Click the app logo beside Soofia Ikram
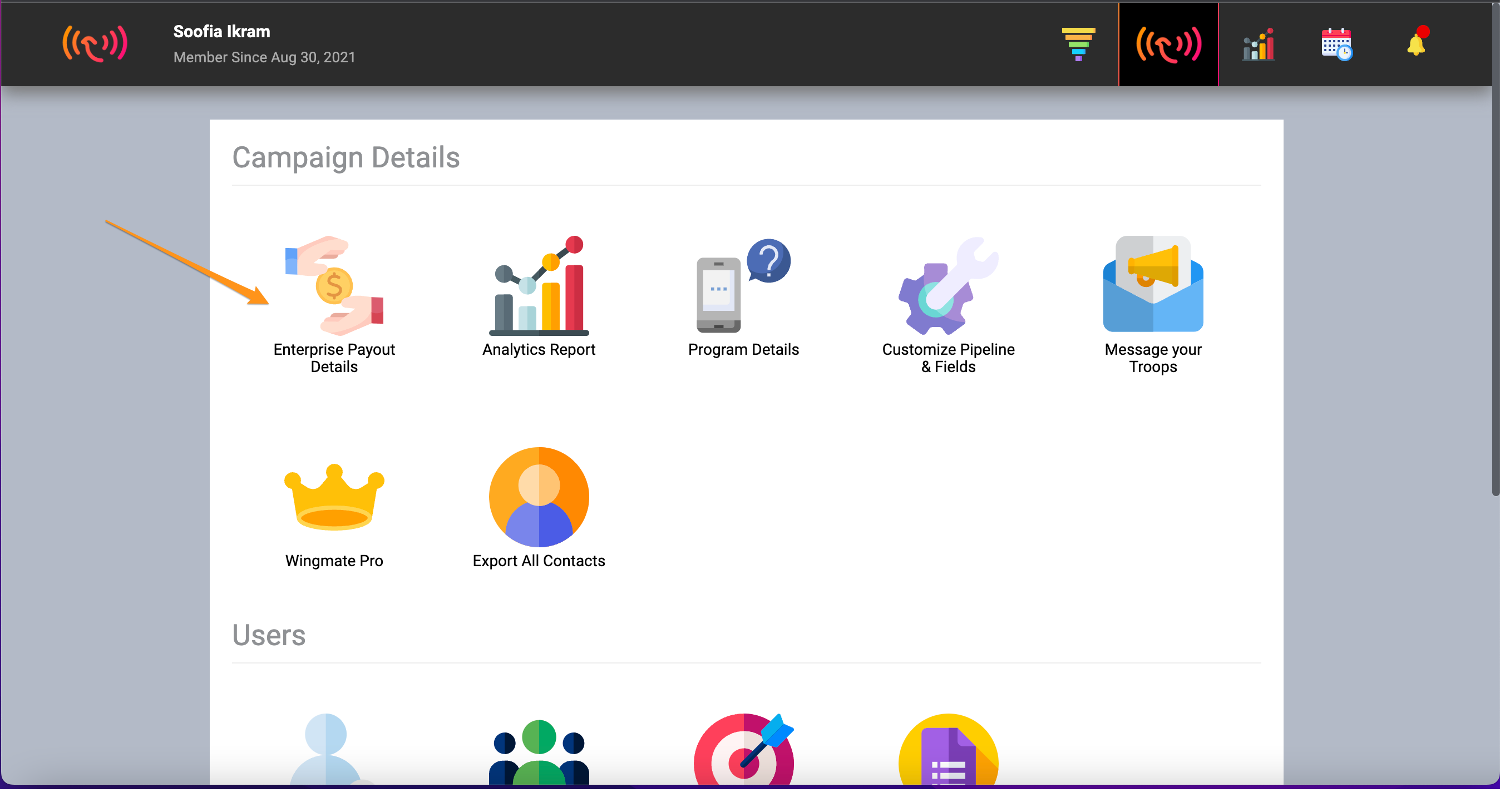This screenshot has width=1500, height=812. 95,43
